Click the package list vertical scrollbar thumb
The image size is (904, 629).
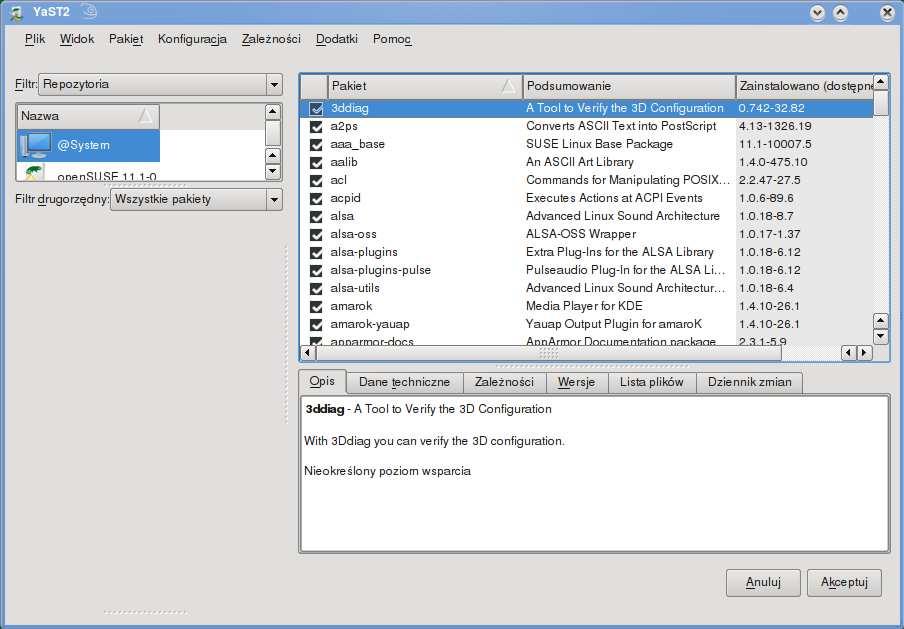pos(880,103)
